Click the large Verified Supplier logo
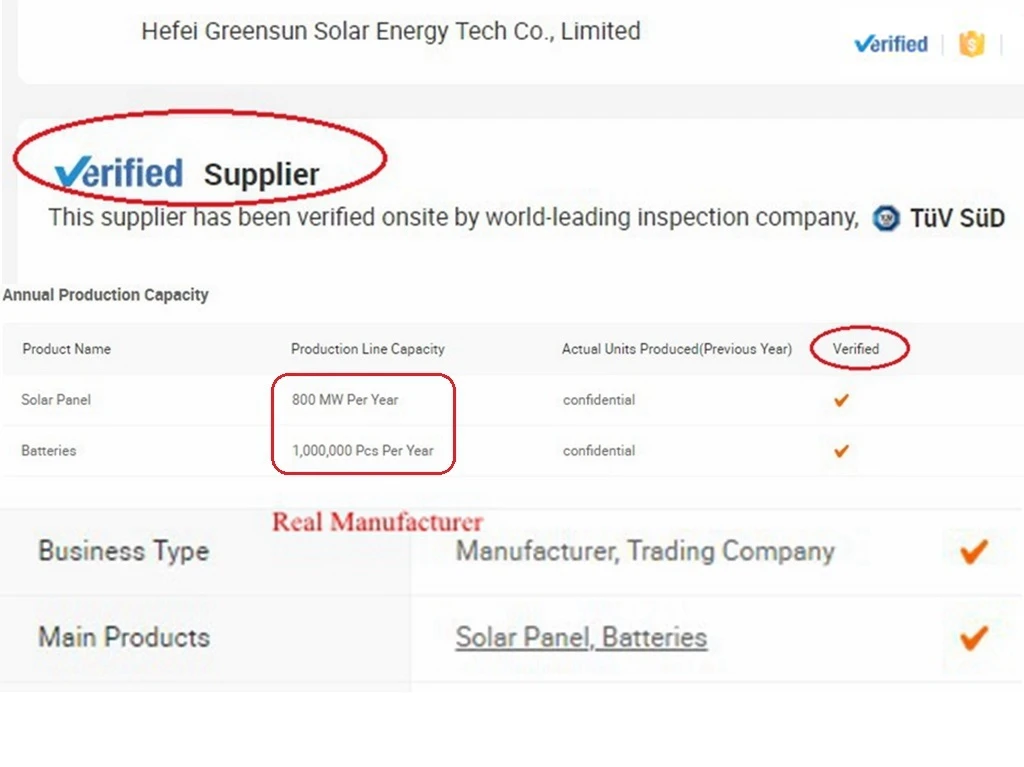The image size is (1024, 767). (187, 174)
